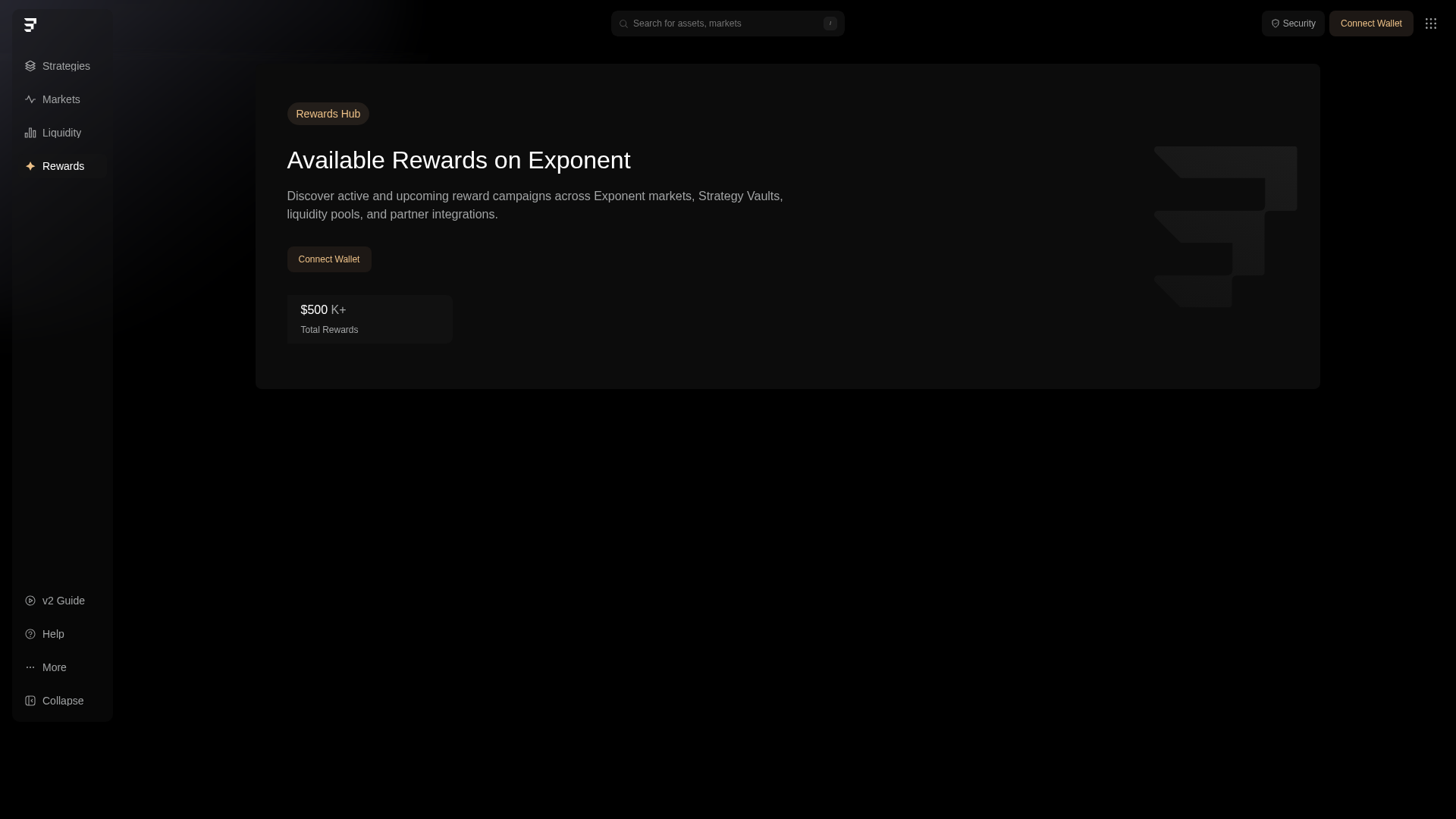The width and height of the screenshot is (1456, 819).
Task: Open the Strategies page
Action: 62,66
